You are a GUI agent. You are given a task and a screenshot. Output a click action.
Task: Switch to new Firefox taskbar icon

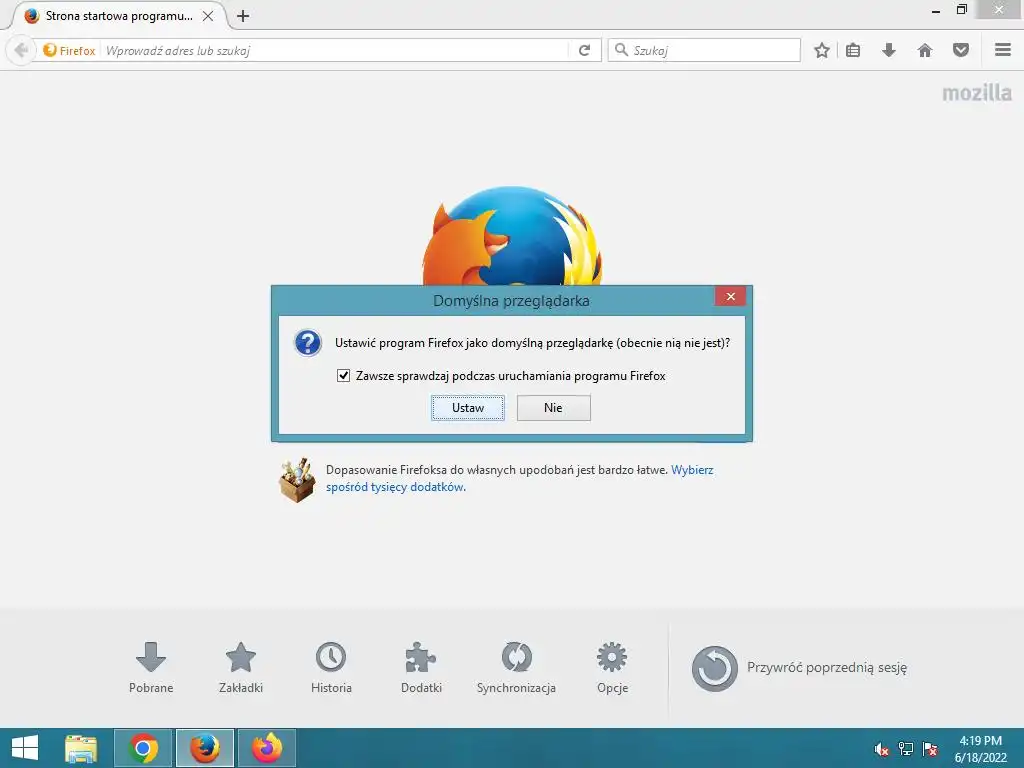coord(266,748)
